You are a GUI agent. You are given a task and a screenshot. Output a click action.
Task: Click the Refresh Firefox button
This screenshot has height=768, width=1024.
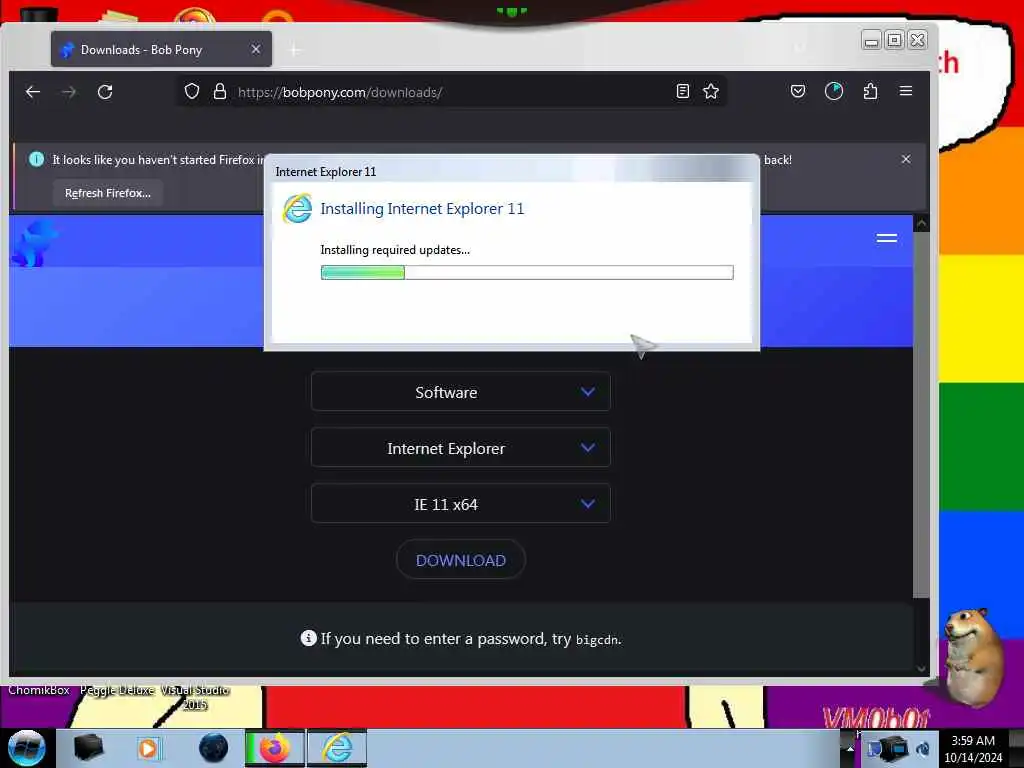108,193
